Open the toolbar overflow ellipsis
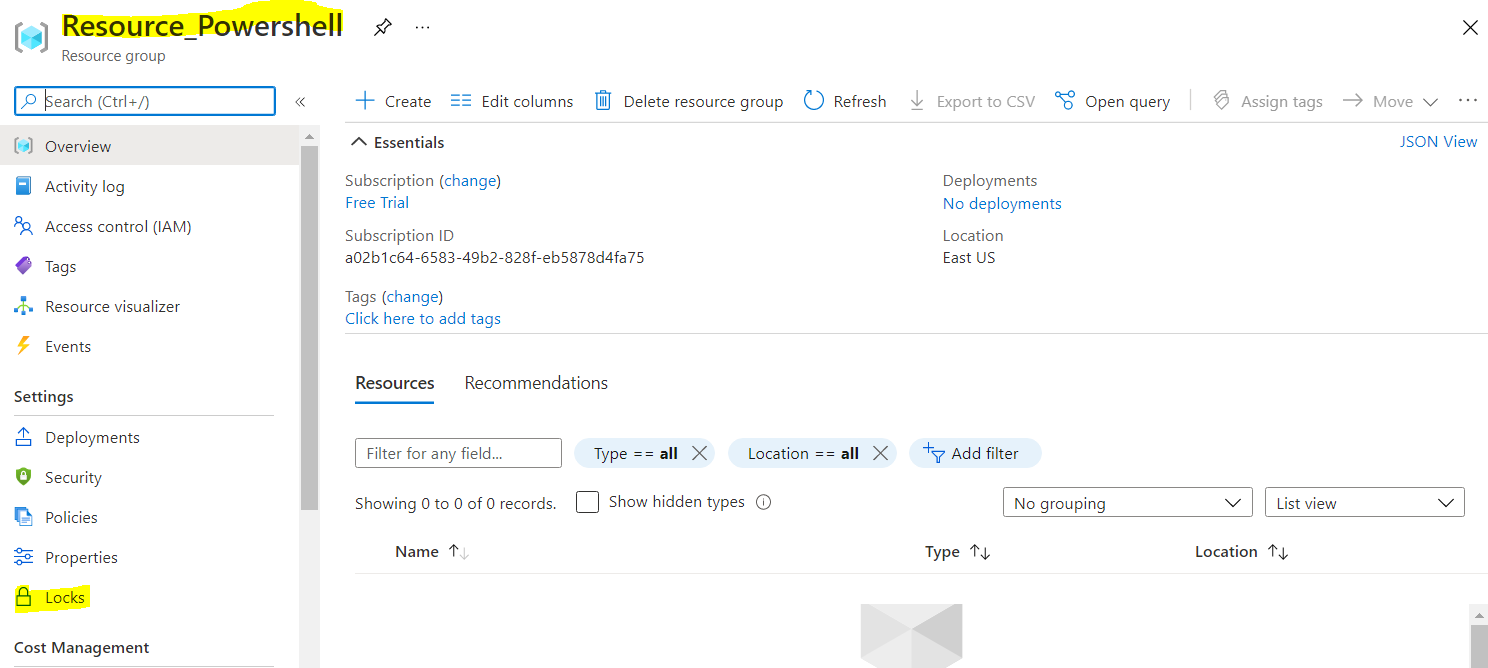Image resolution: width=1488 pixels, height=668 pixels. tap(1468, 101)
